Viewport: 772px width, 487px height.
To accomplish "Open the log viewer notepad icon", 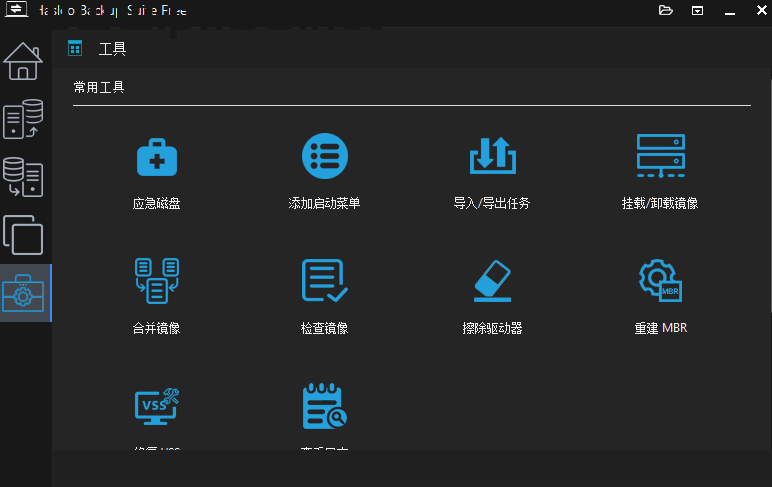I will (324, 405).
